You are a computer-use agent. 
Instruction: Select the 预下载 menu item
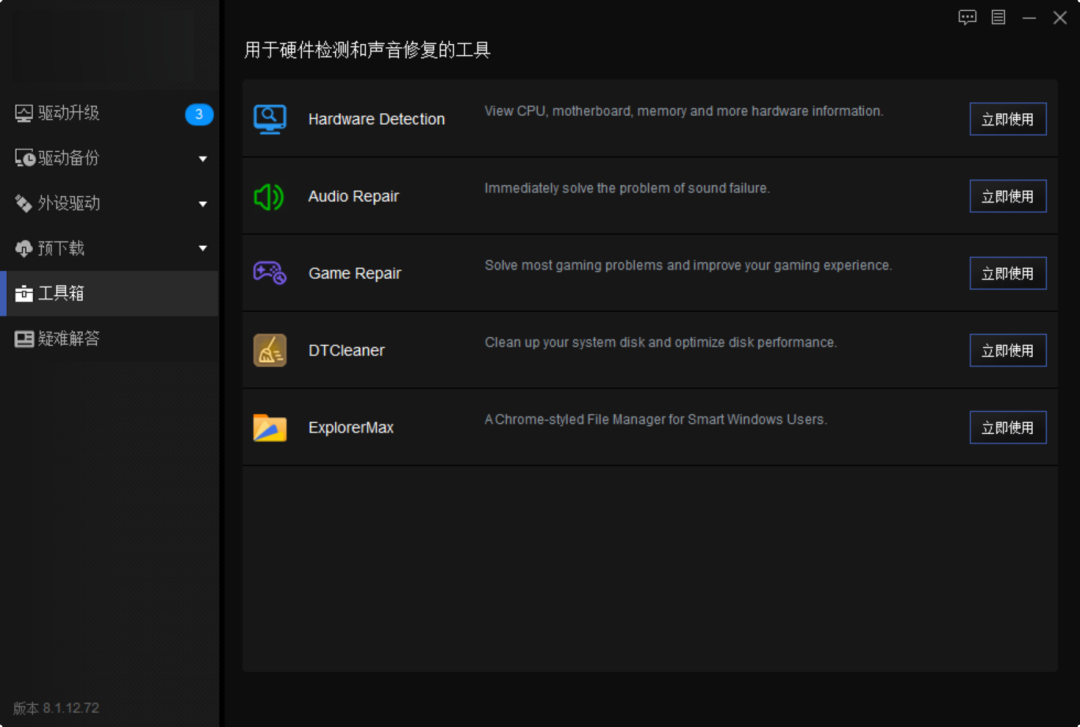[x=110, y=248]
